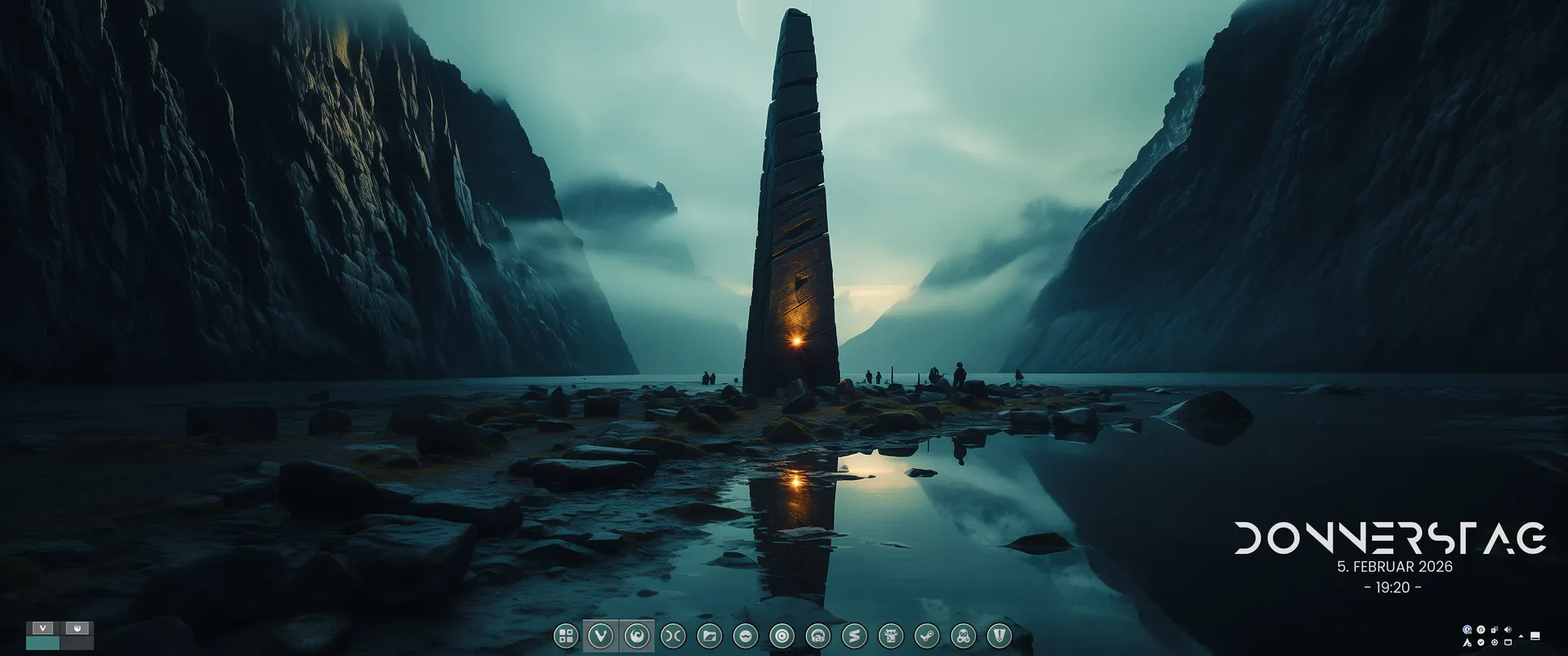Viewport: 1568px width, 656px height.
Task: Launch the file manager folder icon
Action: (709, 636)
